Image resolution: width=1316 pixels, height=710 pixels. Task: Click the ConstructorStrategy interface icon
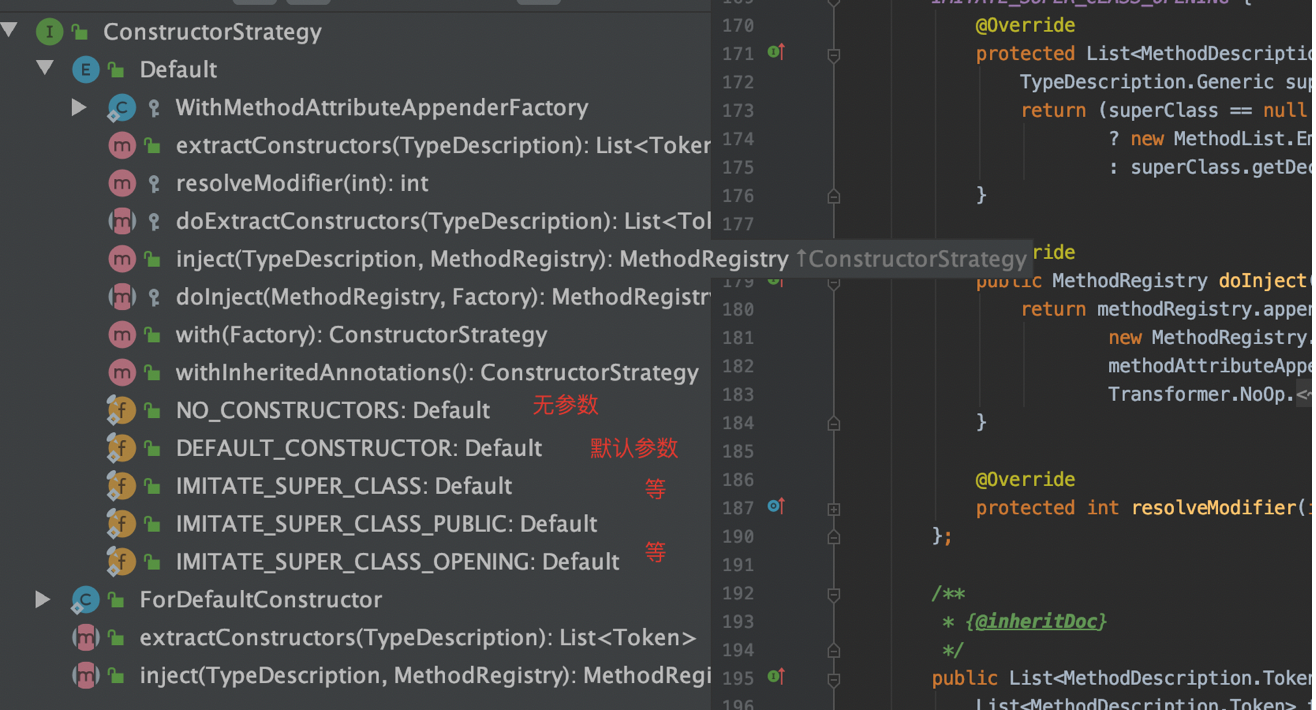[49, 32]
